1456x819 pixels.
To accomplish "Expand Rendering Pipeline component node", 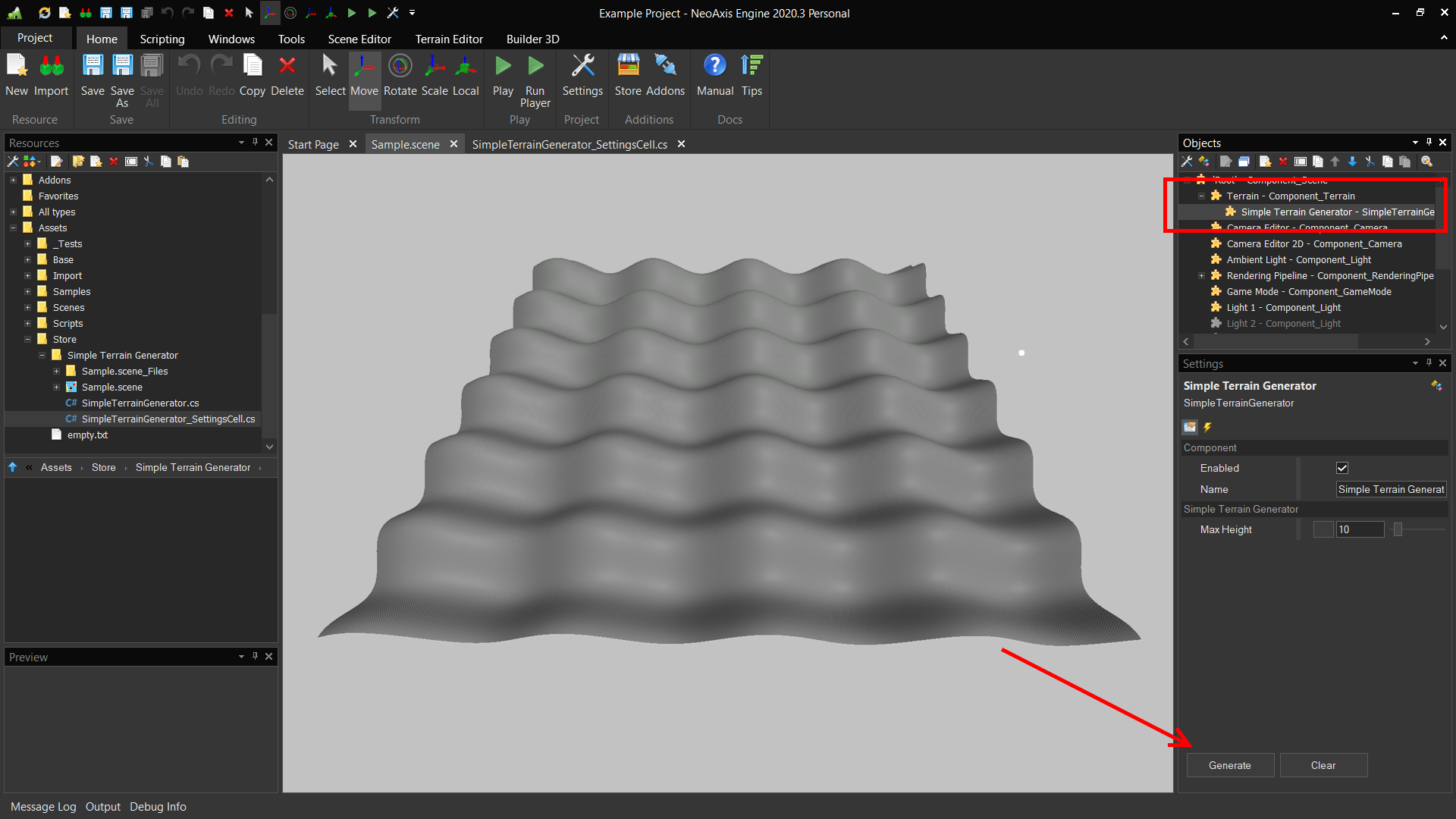I will (1201, 276).
